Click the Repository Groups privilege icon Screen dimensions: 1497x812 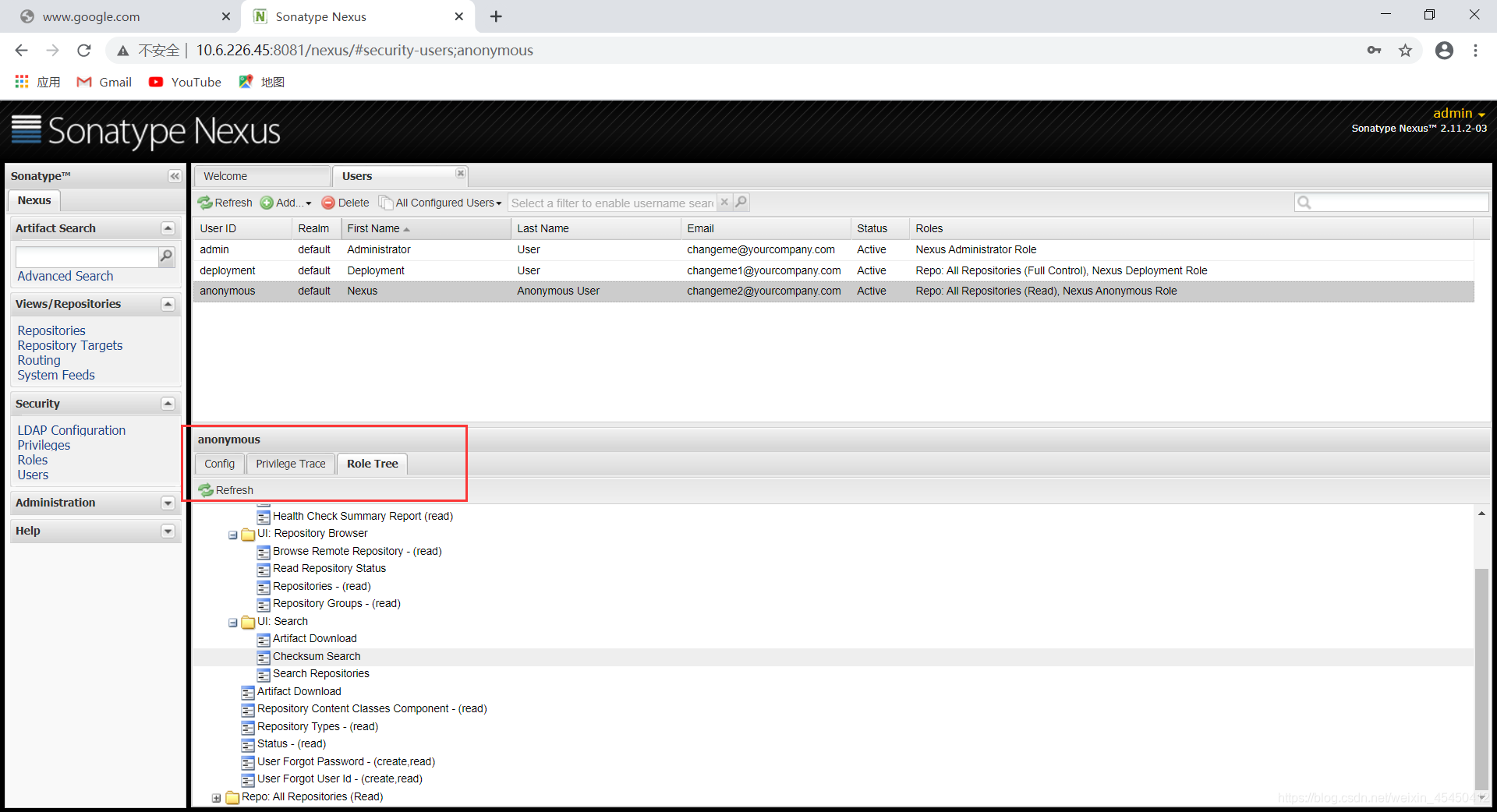[x=264, y=604]
